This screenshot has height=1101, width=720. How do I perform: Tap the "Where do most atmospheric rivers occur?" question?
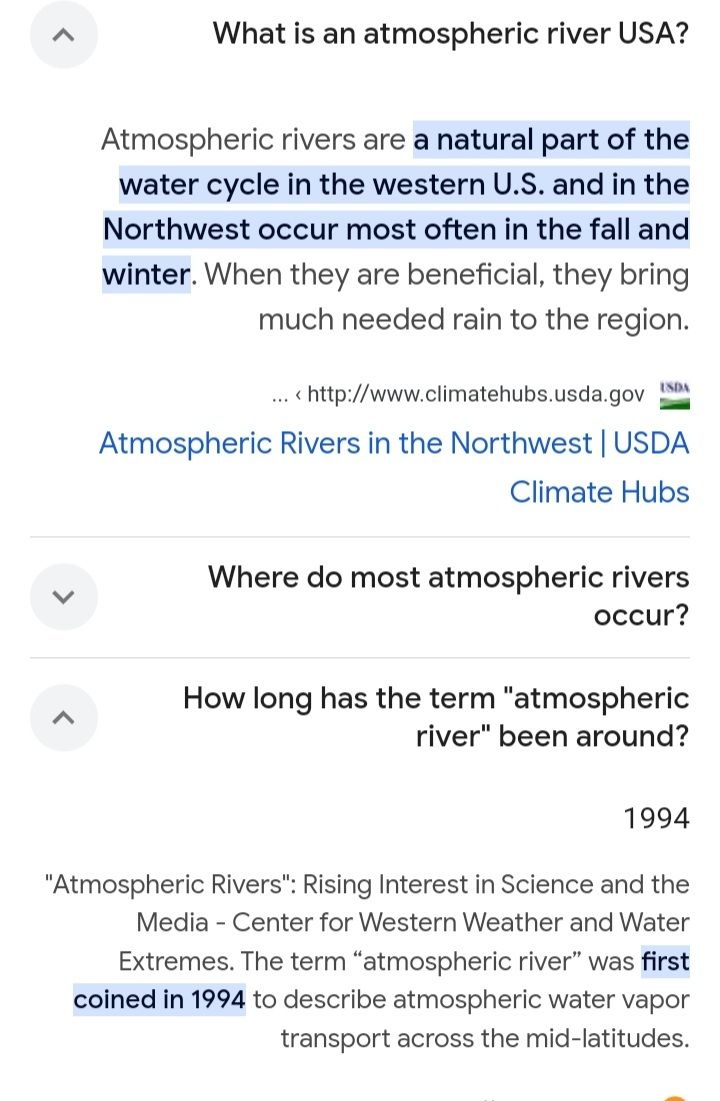tap(448, 596)
